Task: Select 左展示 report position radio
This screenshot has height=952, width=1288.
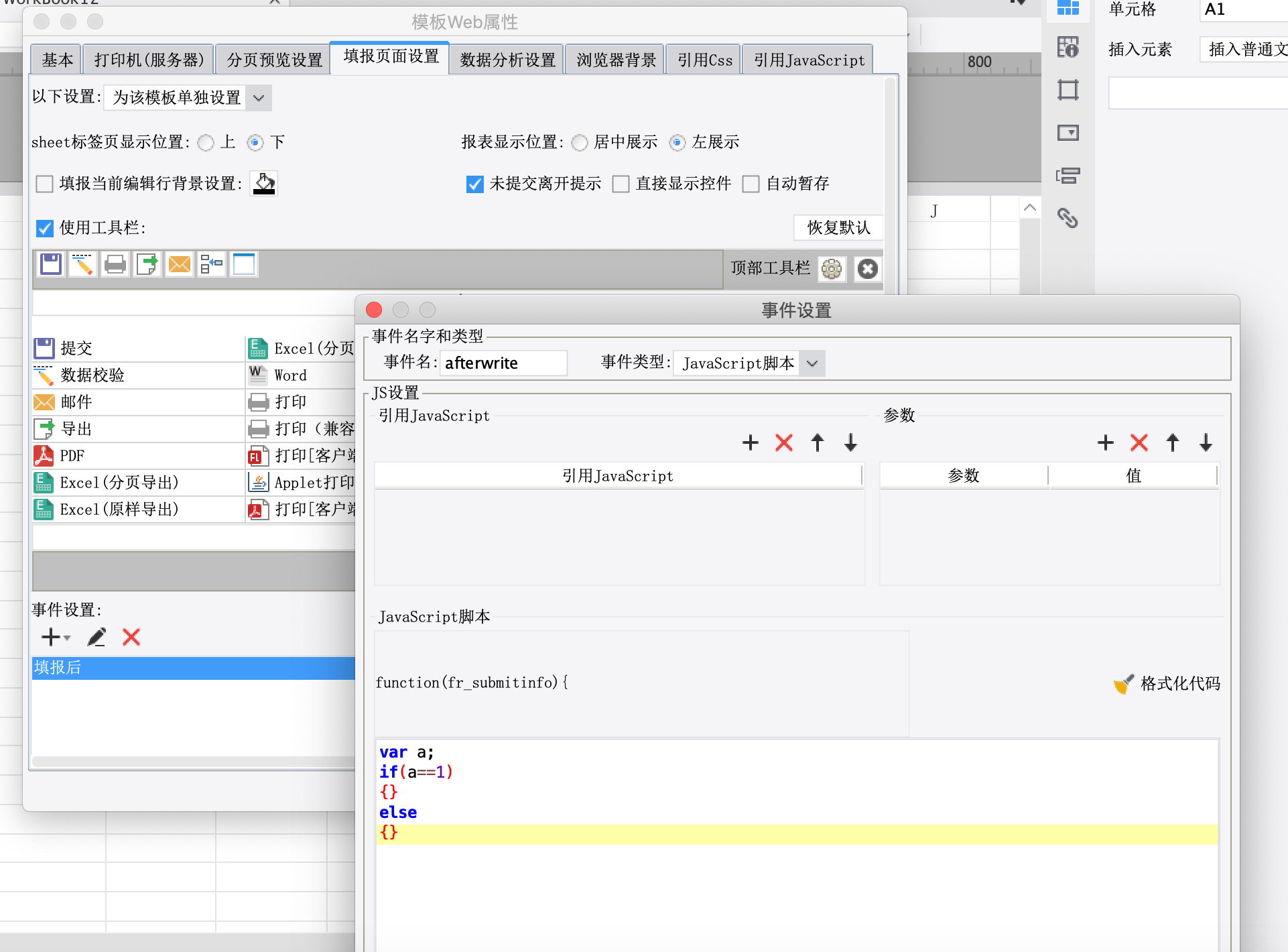Action: click(678, 143)
